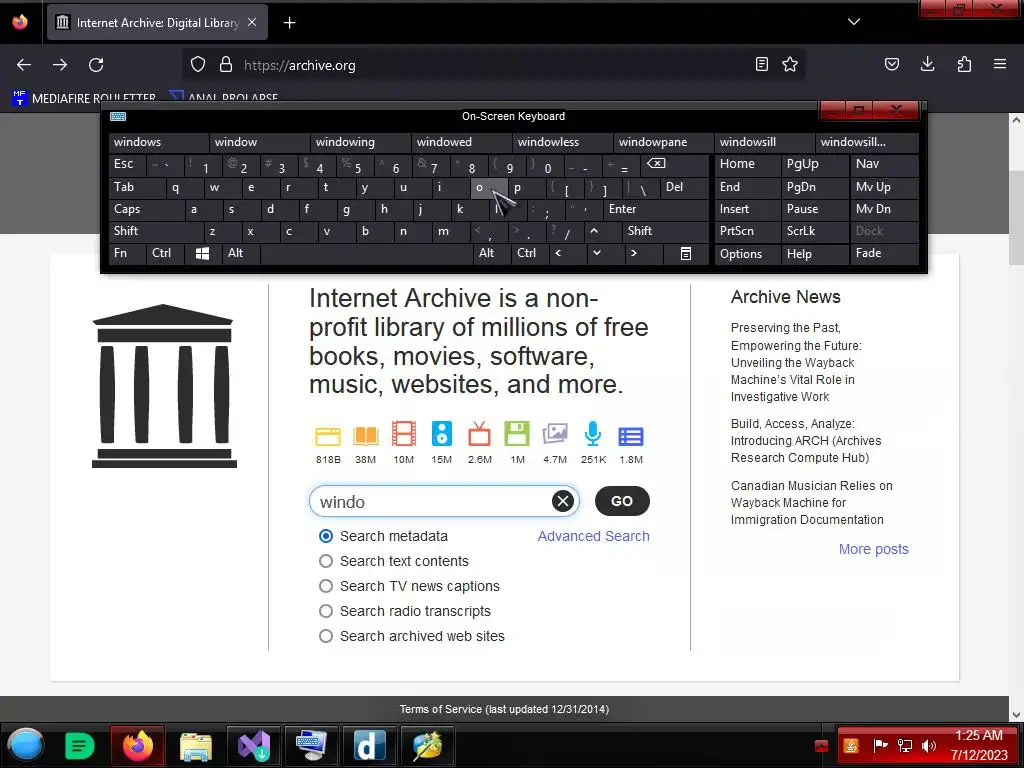Click the Fade key on On-Screen Keyboard
This screenshot has height=768, width=1024.
point(884,253)
